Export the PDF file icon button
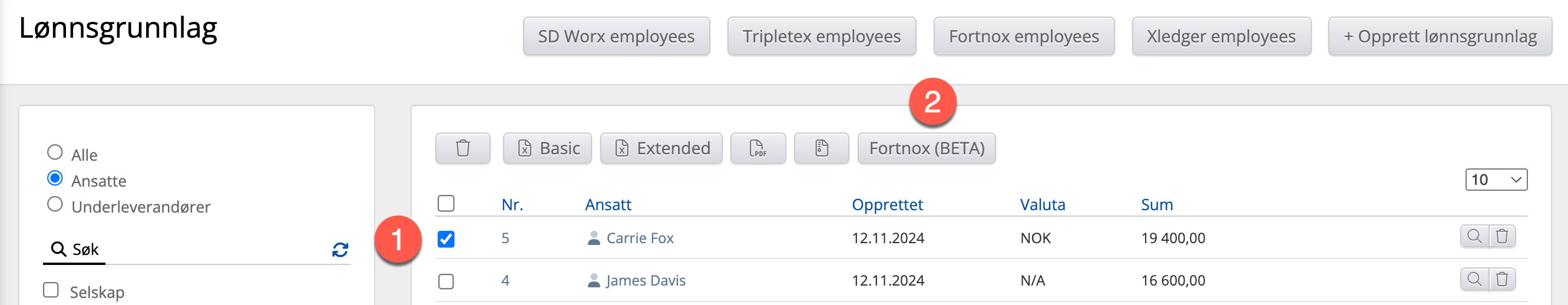This screenshot has width=1568, height=305. [x=758, y=148]
